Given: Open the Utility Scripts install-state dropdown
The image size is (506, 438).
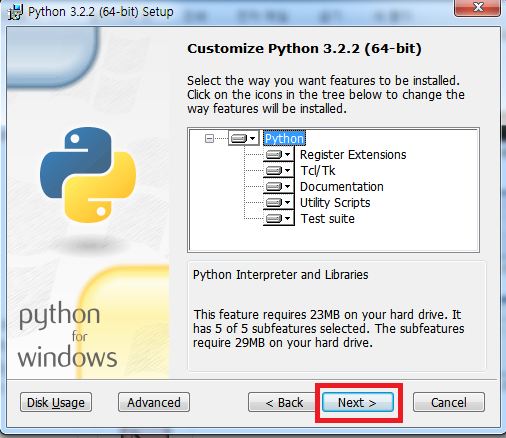Looking at the screenshot, I should 278,202.
